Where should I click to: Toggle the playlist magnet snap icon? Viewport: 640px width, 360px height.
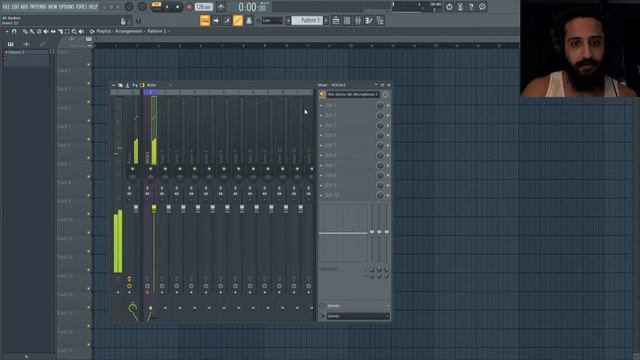pyautogui.click(x=14, y=31)
